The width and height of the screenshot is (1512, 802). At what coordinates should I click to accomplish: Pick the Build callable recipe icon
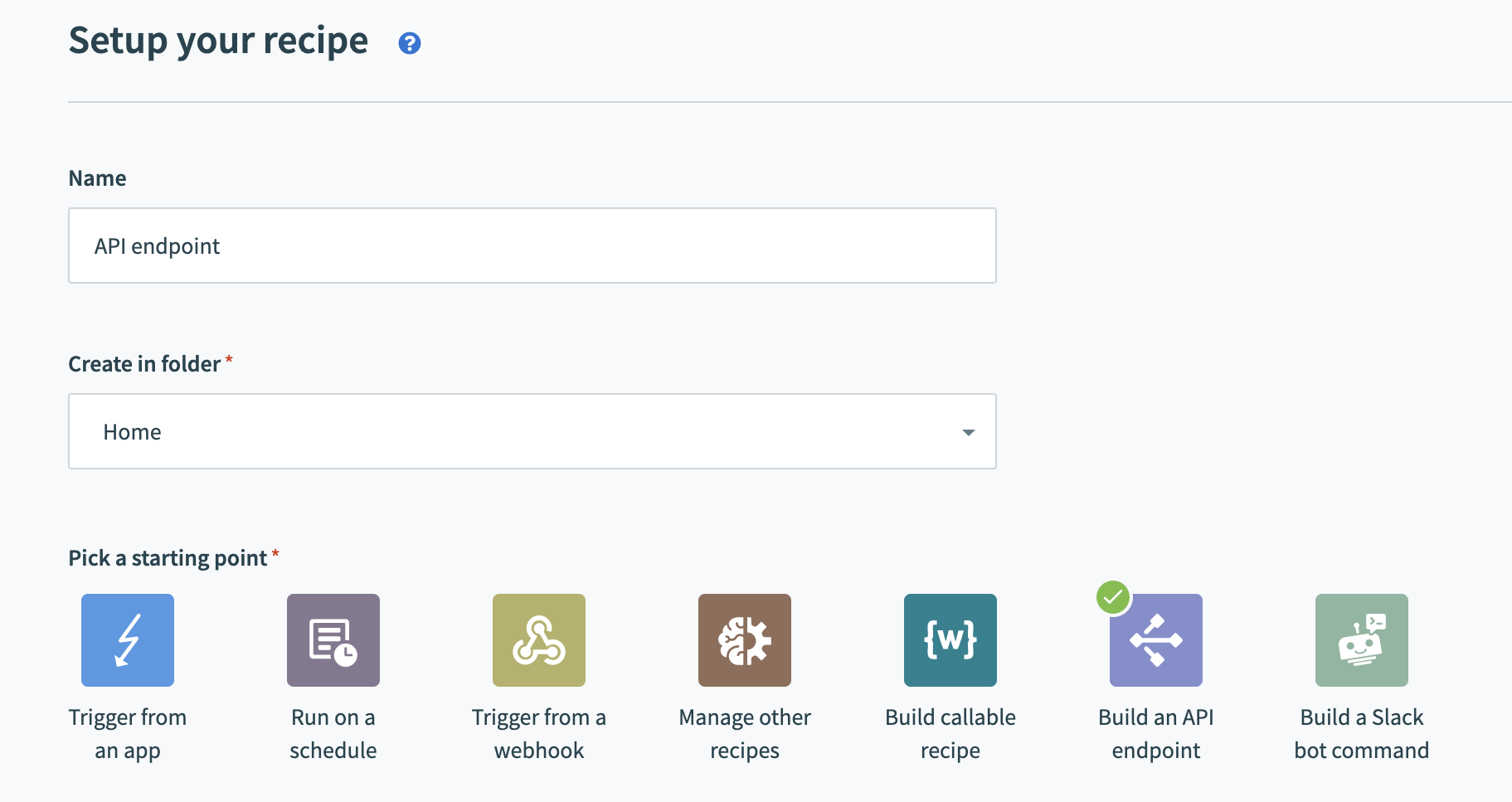[950, 639]
